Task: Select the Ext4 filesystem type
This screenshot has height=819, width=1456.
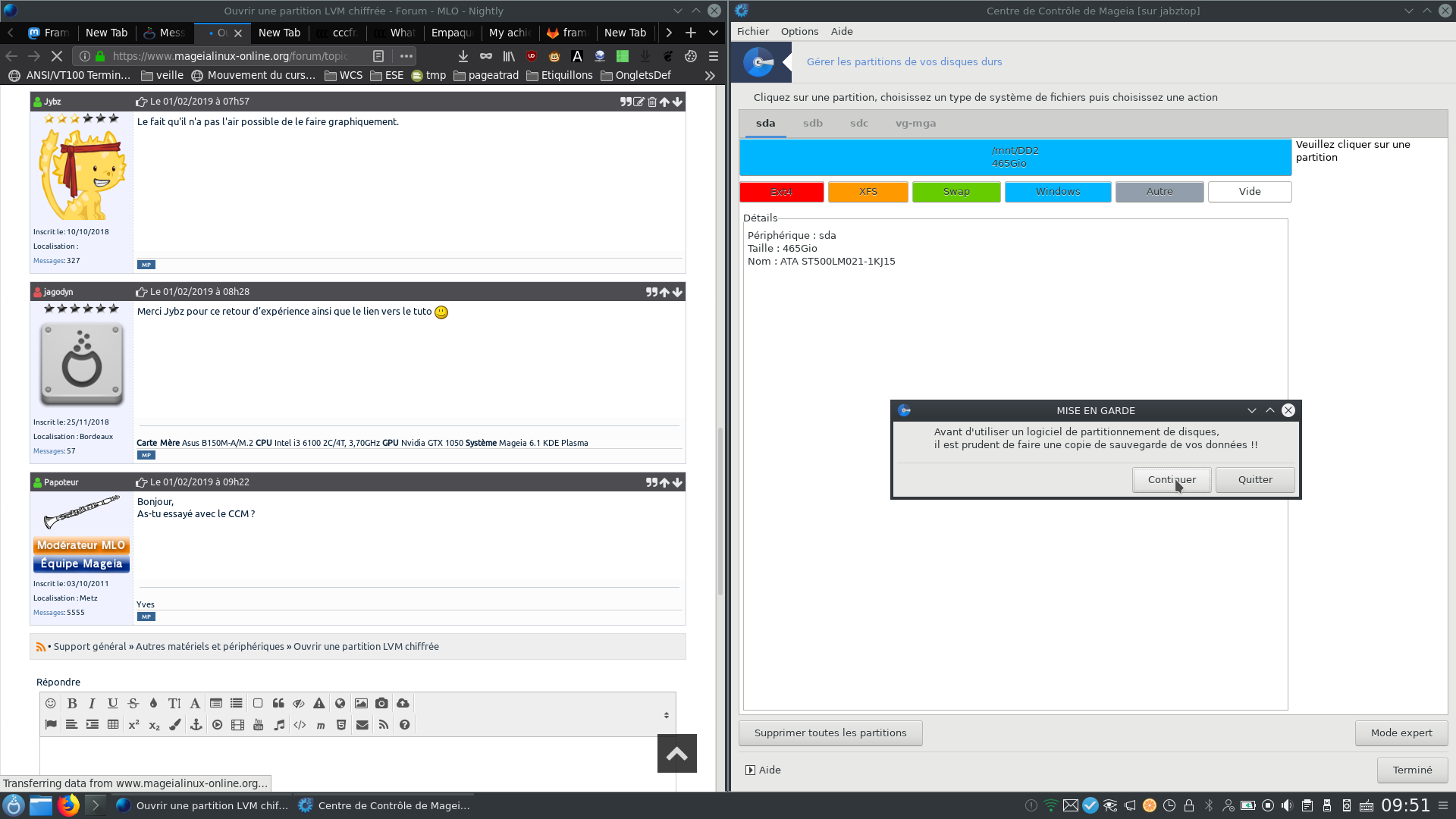Action: point(781,192)
